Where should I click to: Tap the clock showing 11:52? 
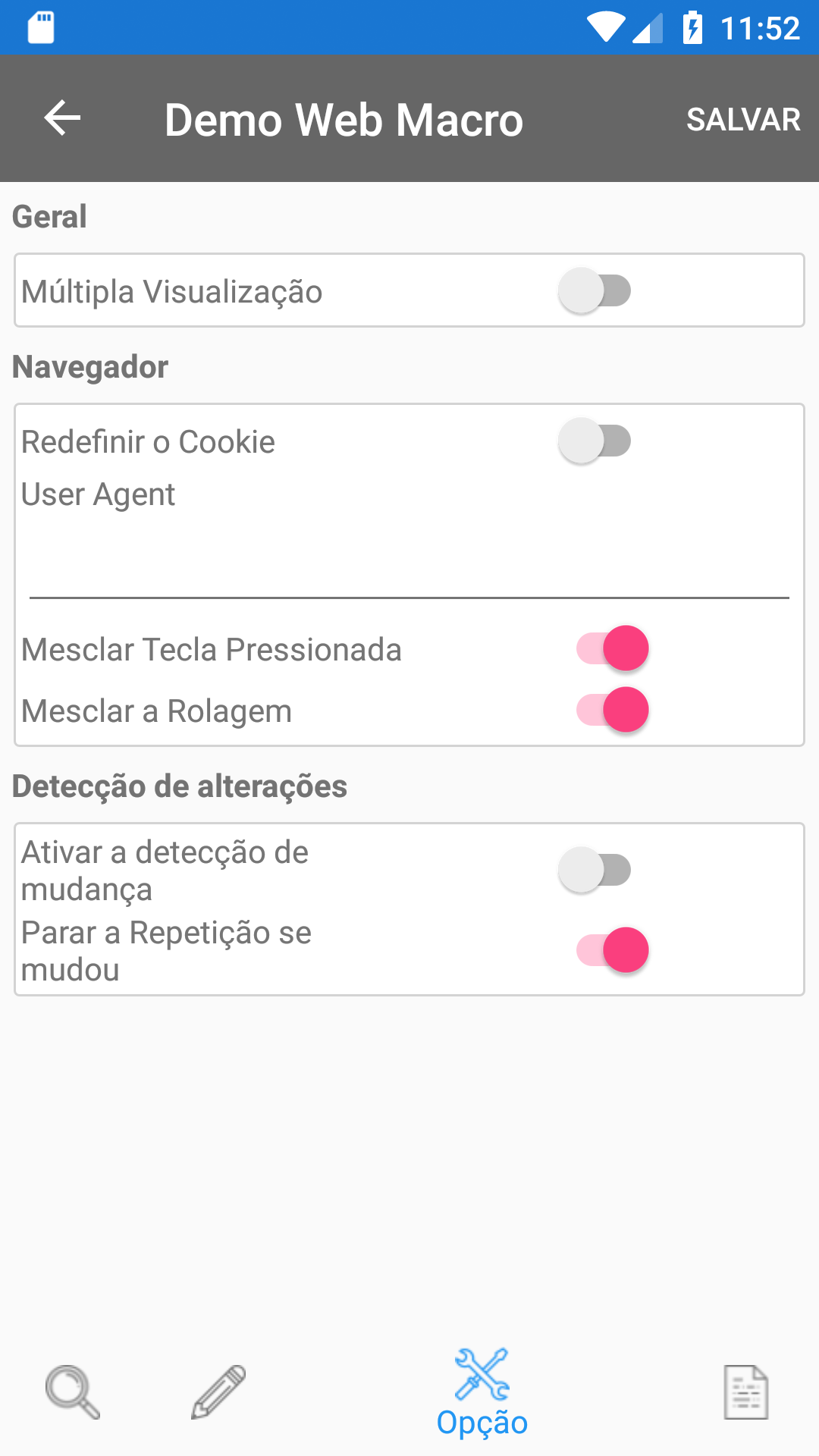coord(760,29)
